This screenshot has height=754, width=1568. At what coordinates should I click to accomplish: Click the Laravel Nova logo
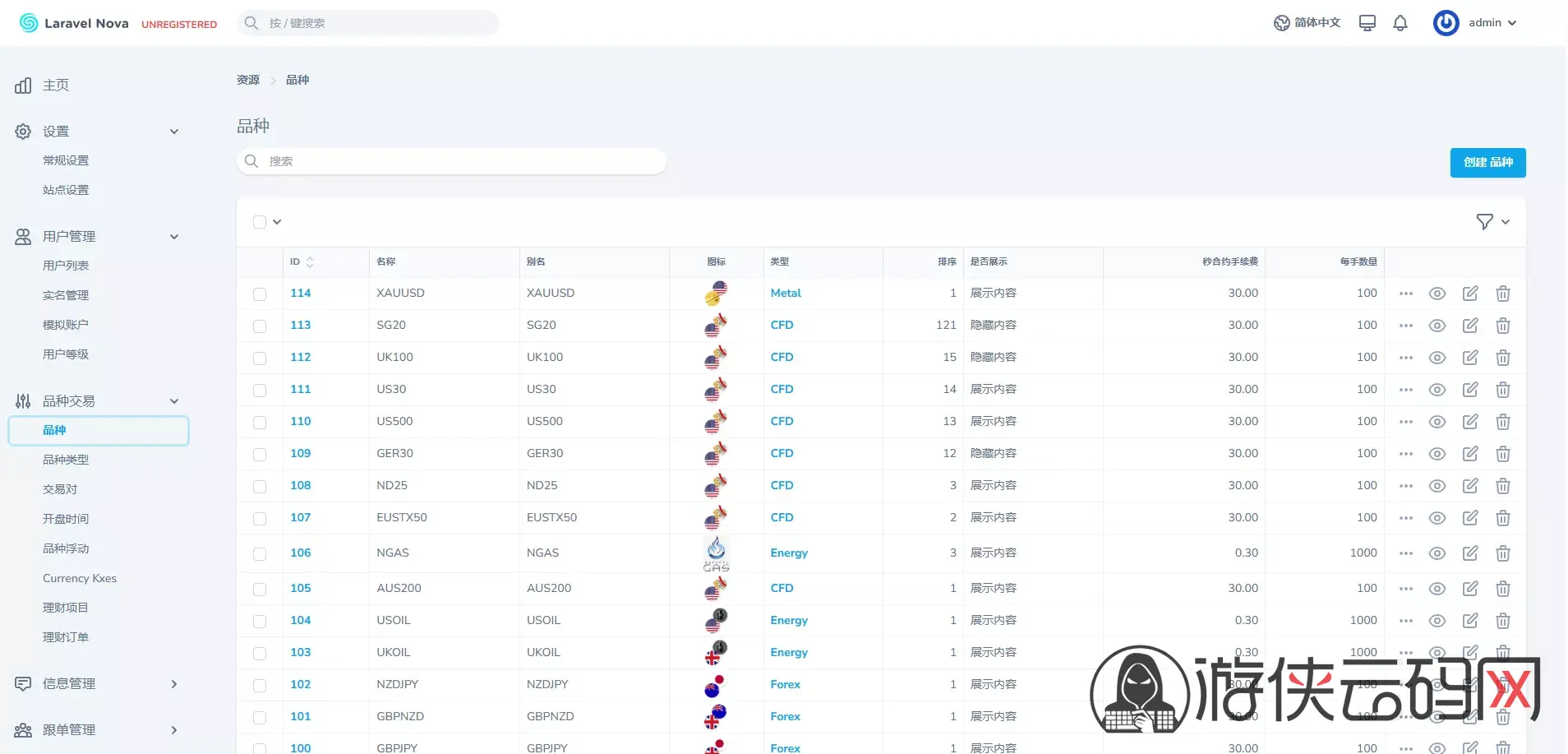coord(74,23)
